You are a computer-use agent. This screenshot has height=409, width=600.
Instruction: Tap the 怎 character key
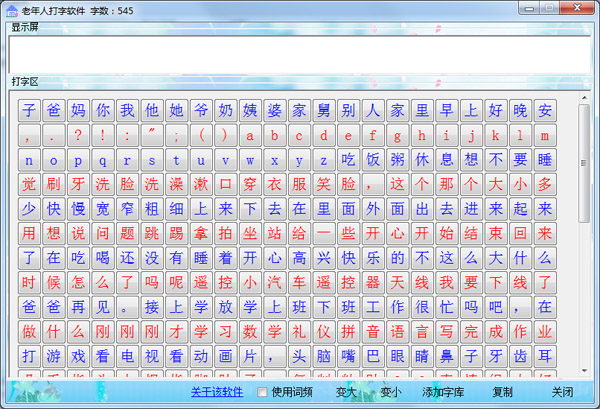coord(78,283)
